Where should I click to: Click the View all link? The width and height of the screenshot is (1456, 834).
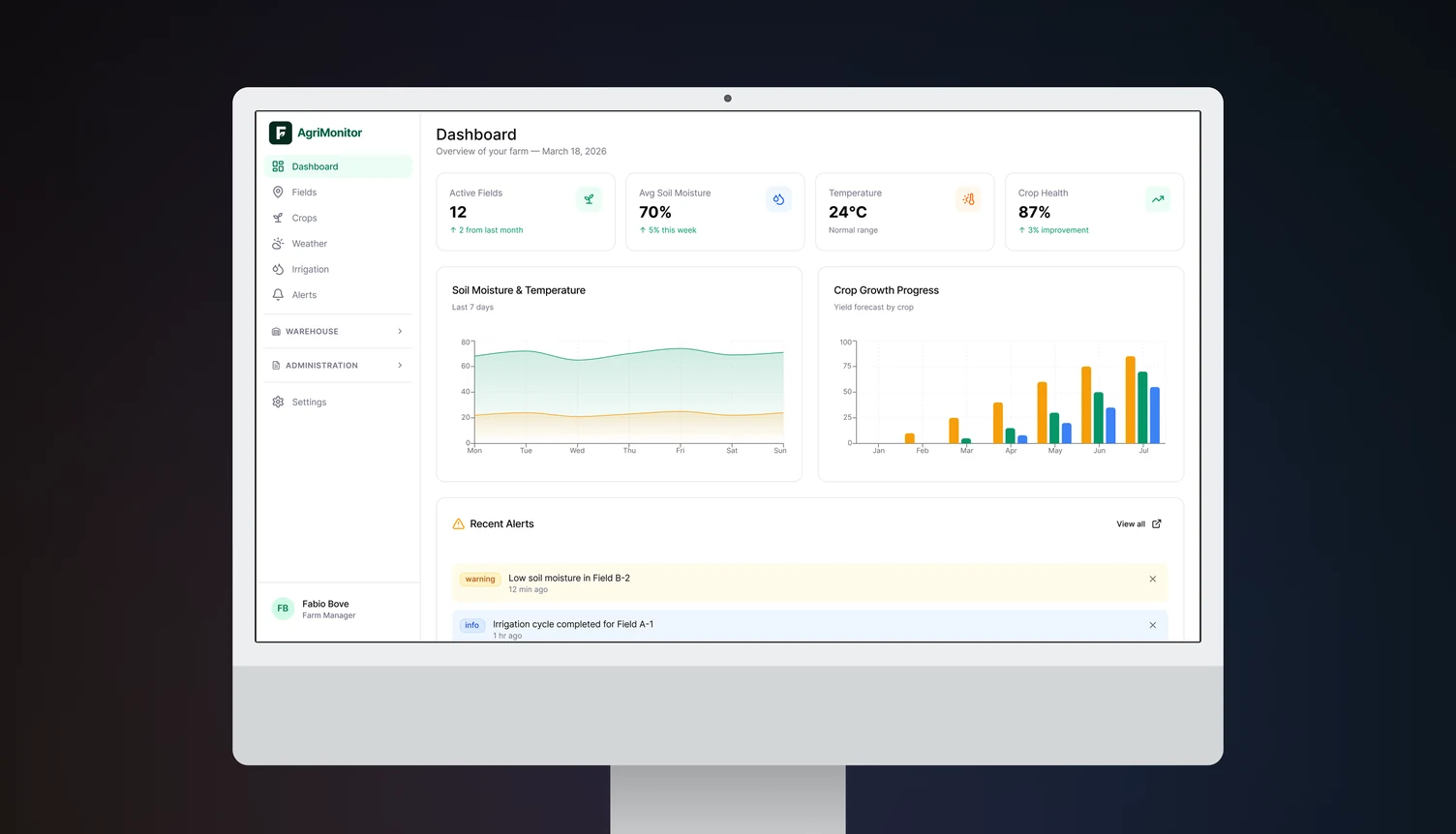1131,524
